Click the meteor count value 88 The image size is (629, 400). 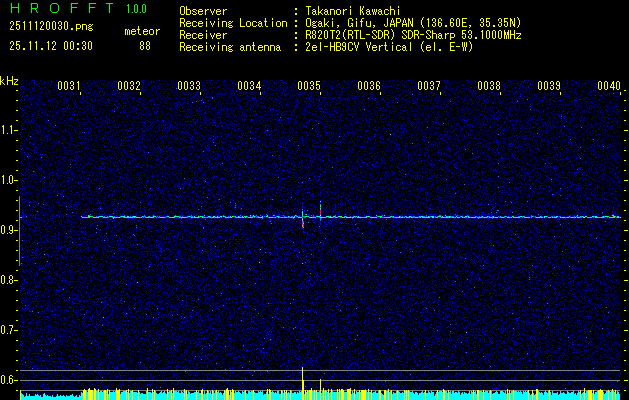(x=145, y=46)
